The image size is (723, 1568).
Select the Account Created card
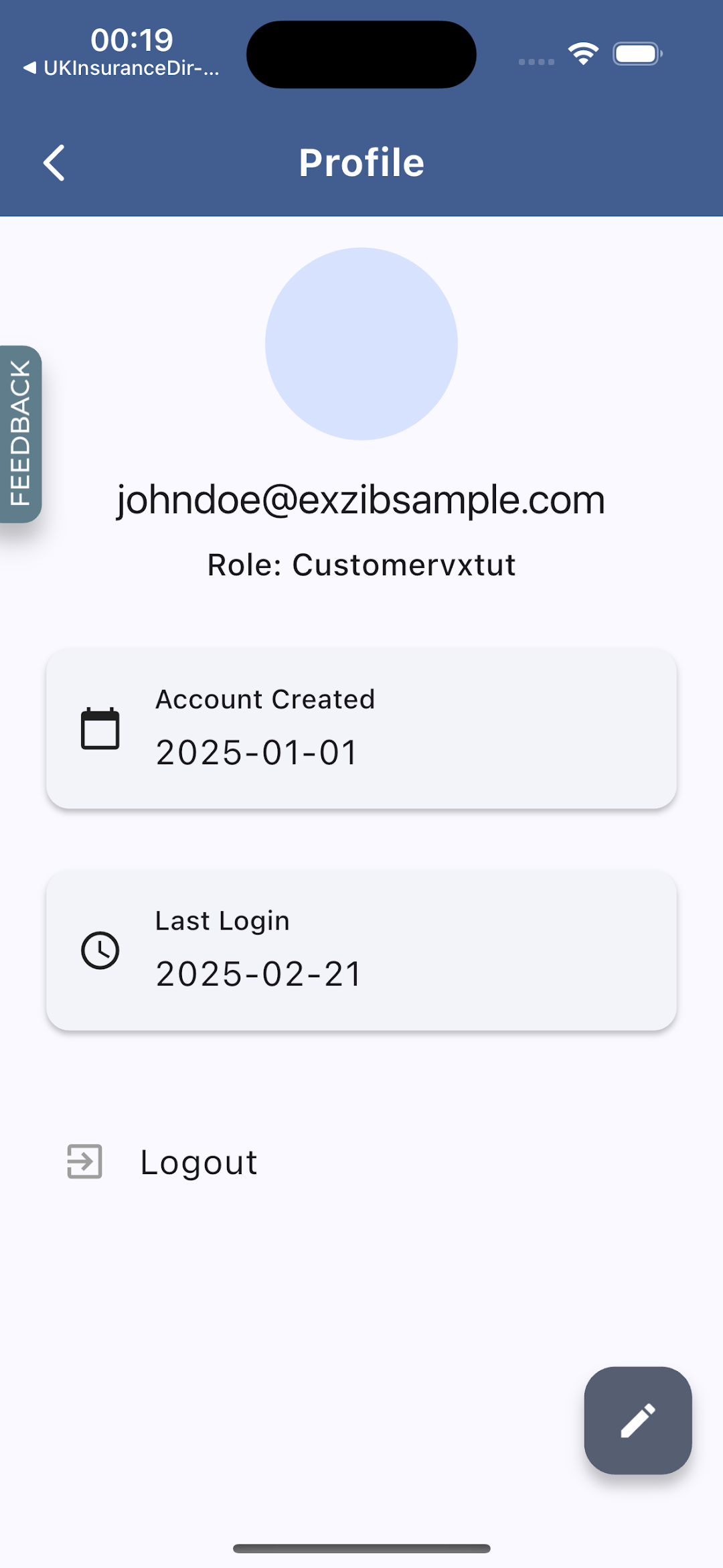pyautogui.click(x=361, y=728)
